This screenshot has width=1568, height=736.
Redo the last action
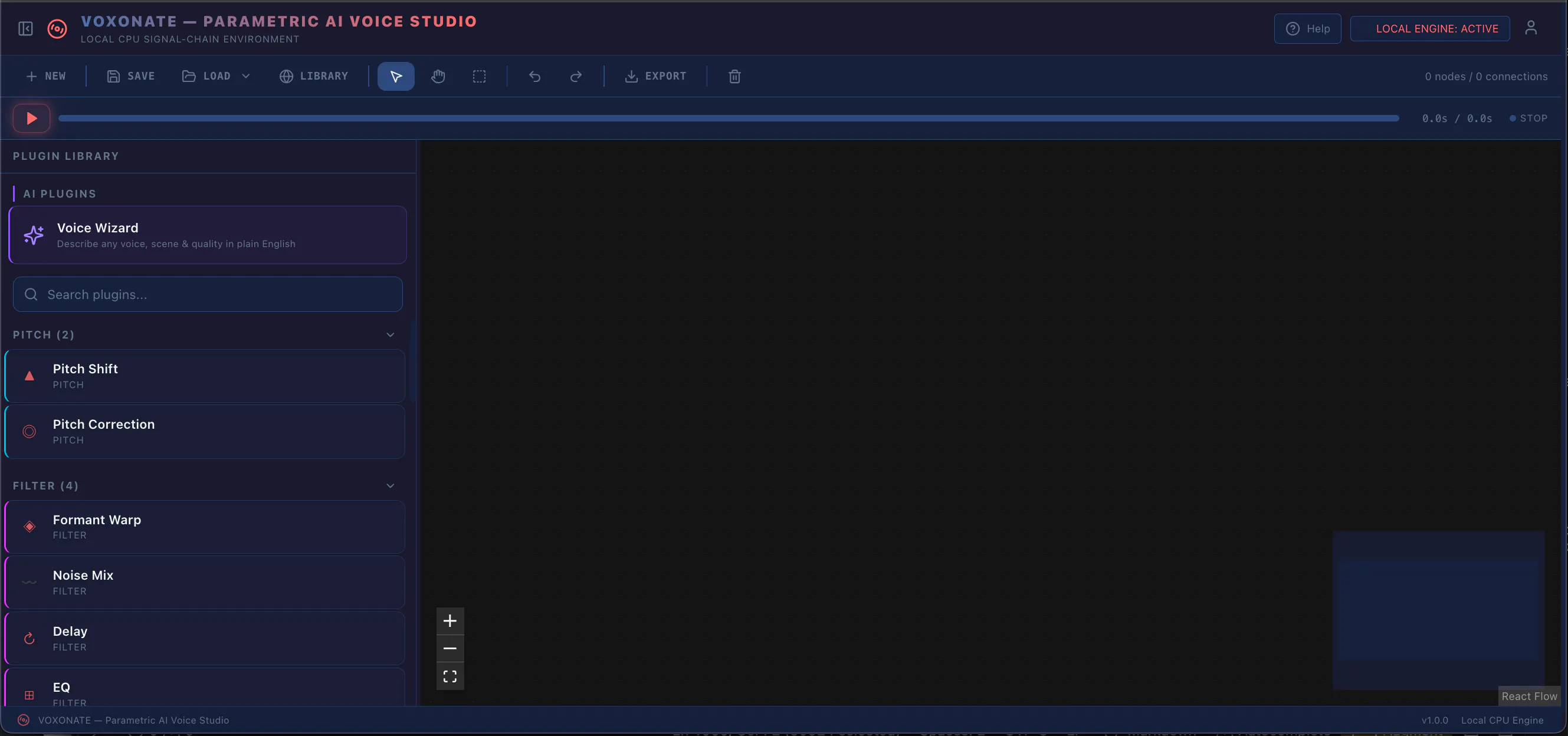click(576, 76)
